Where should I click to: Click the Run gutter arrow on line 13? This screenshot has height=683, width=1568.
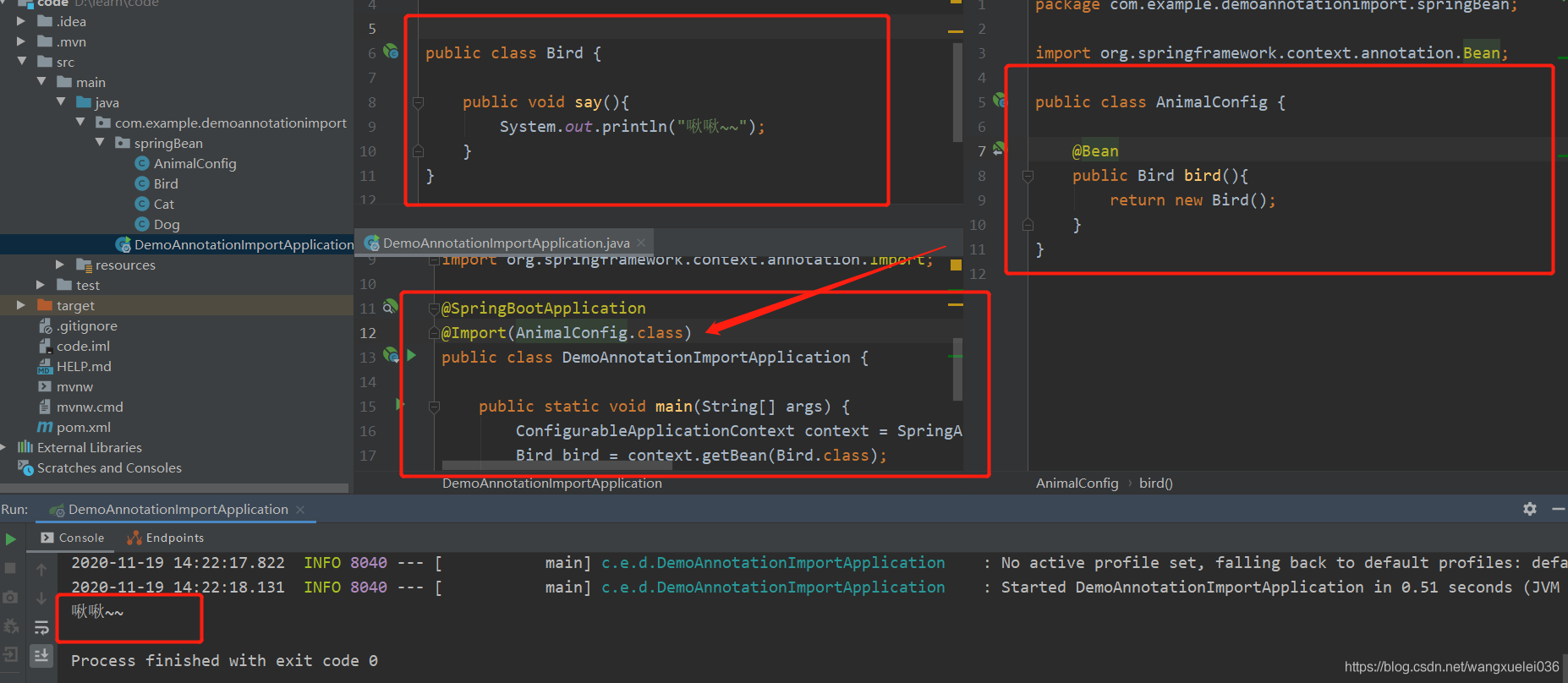(412, 356)
